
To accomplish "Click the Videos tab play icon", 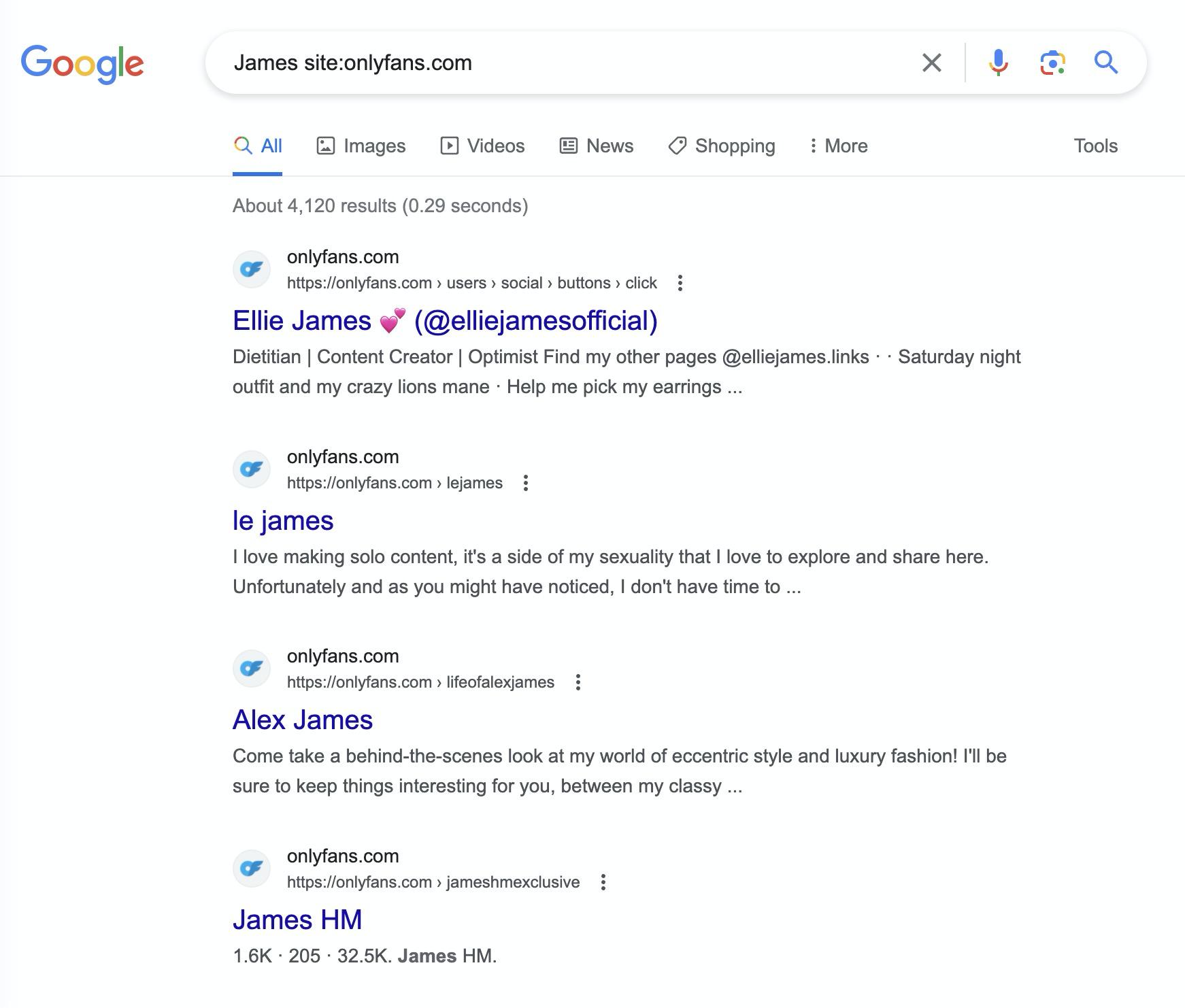I will click(449, 146).
